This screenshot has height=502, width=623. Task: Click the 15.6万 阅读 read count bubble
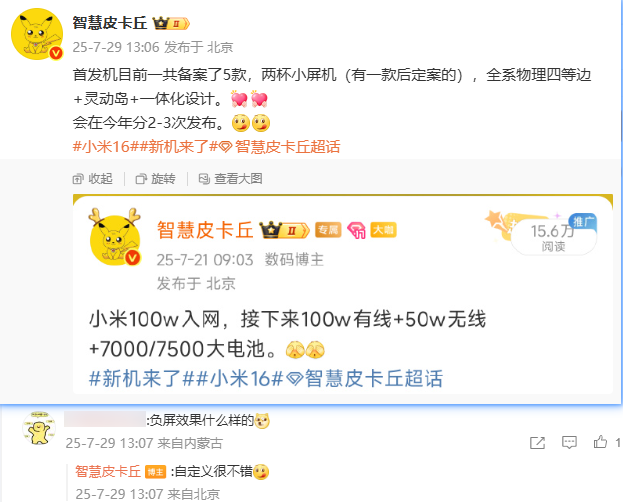click(x=553, y=238)
